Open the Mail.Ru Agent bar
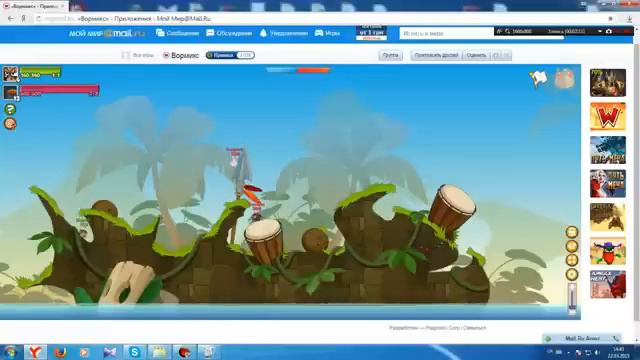Viewport: 640px width, 360px height. [x=582, y=338]
